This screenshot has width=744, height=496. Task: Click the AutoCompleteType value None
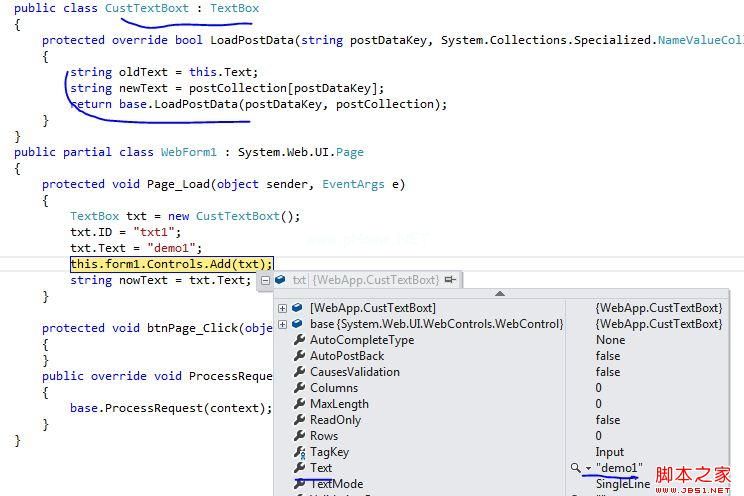[610, 340]
